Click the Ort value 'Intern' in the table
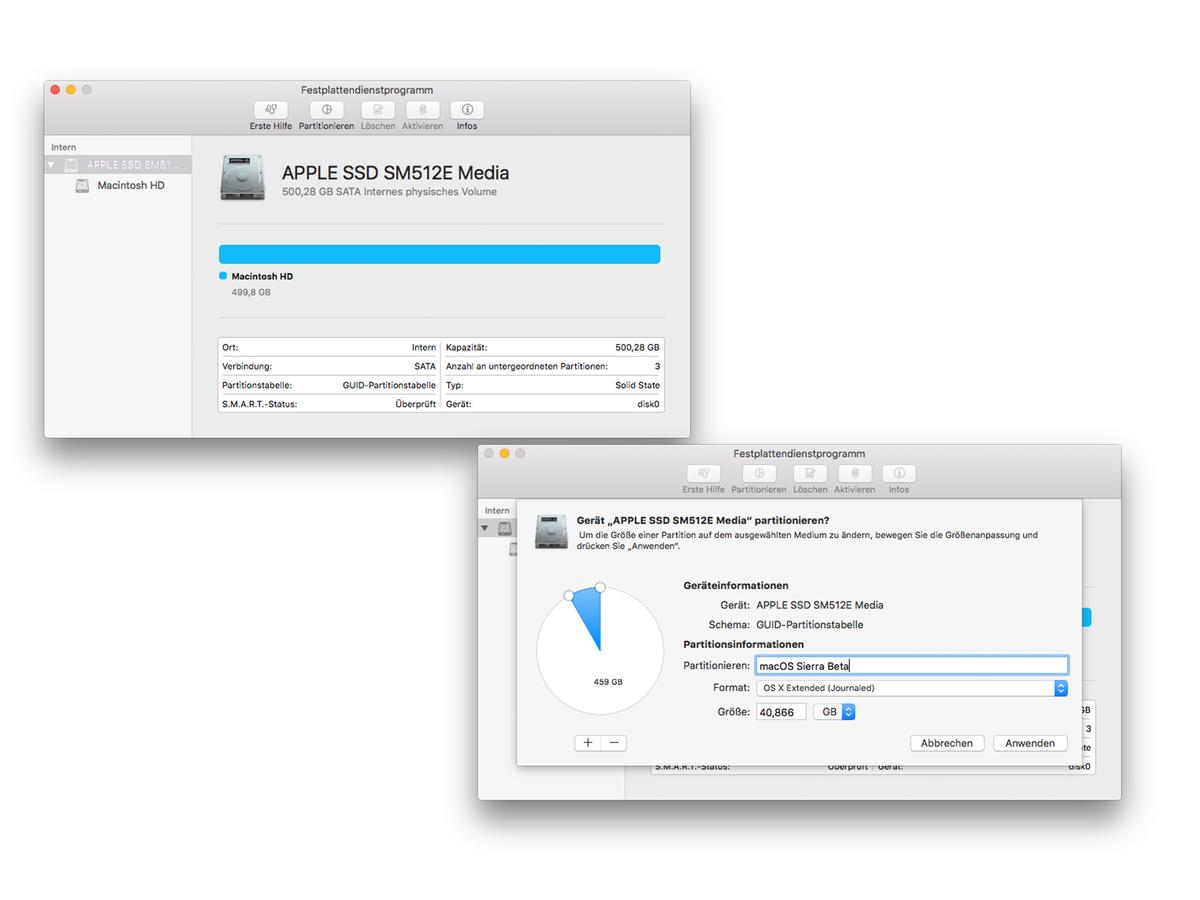The image size is (1200, 900). pos(424,347)
